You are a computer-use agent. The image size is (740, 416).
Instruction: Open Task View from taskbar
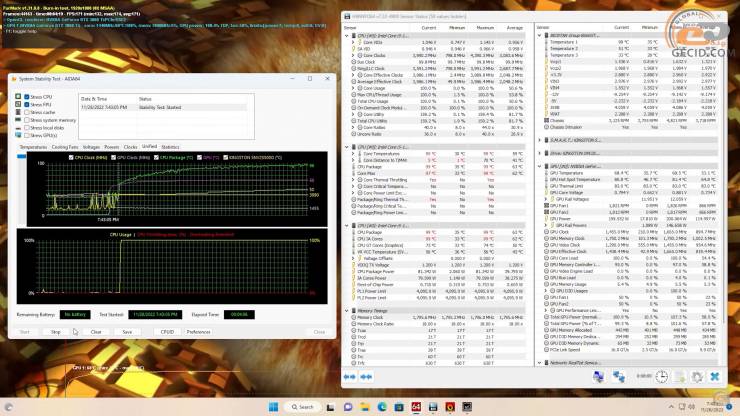(x=330, y=407)
